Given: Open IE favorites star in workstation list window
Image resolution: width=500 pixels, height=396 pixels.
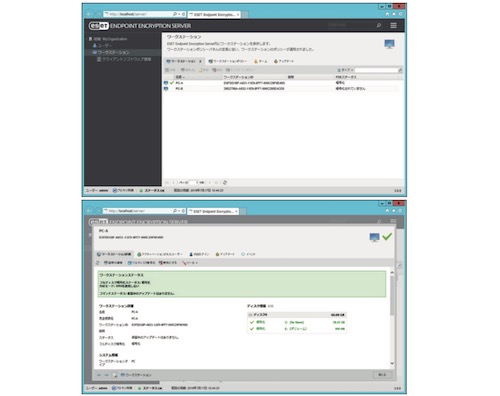Looking at the screenshot, I should (x=394, y=14).
